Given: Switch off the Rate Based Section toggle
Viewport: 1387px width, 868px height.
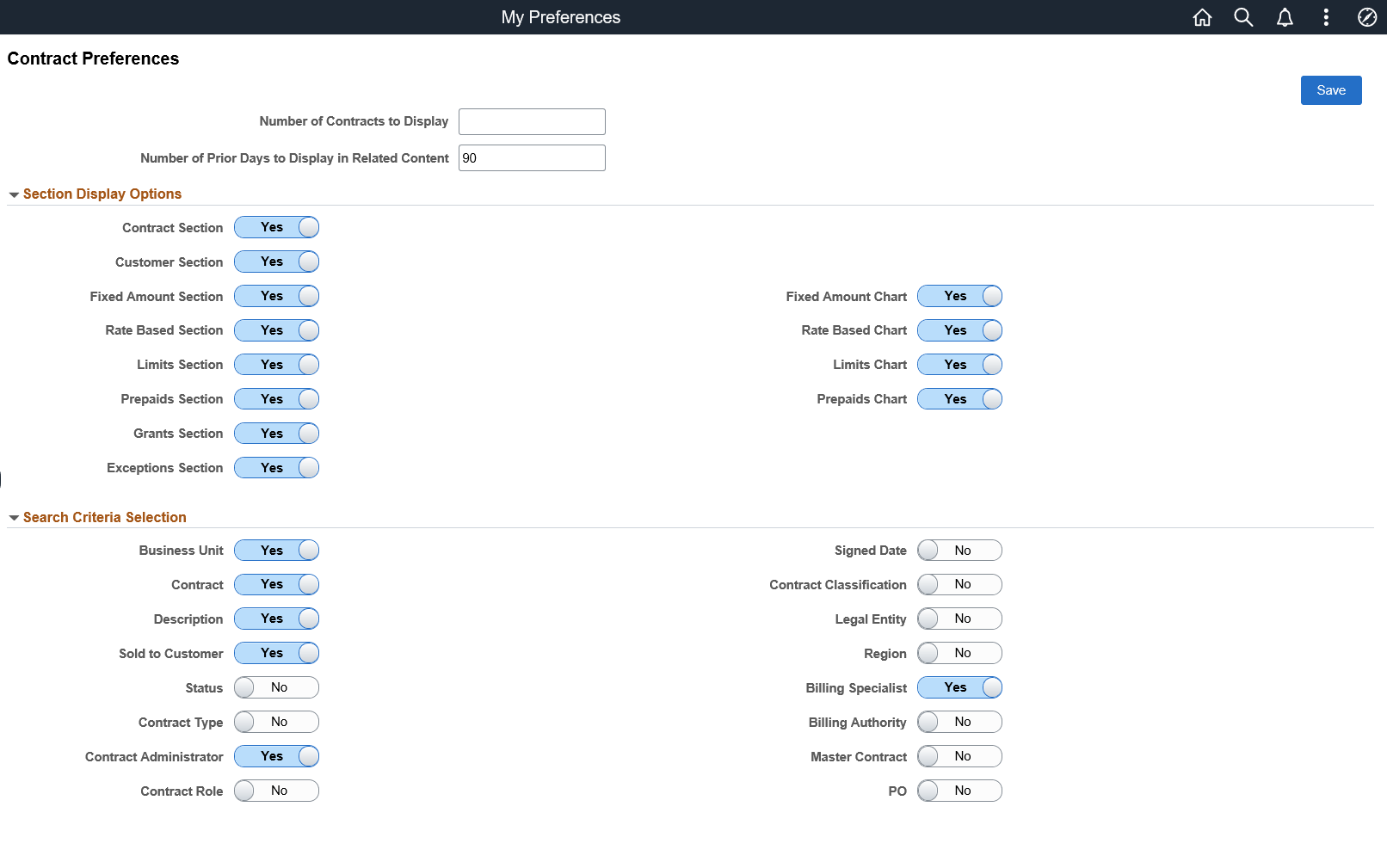Looking at the screenshot, I should [x=276, y=330].
